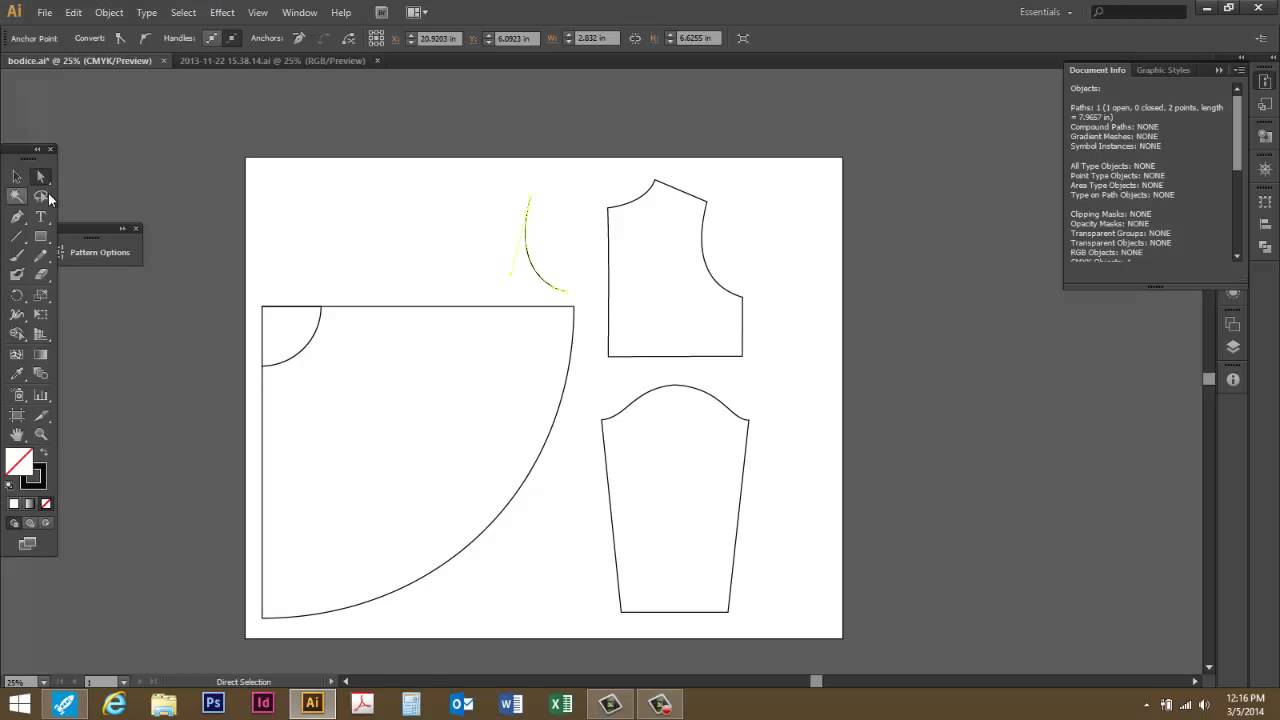
Task: Click the Pattern Options panel label
Action: click(x=100, y=252)
